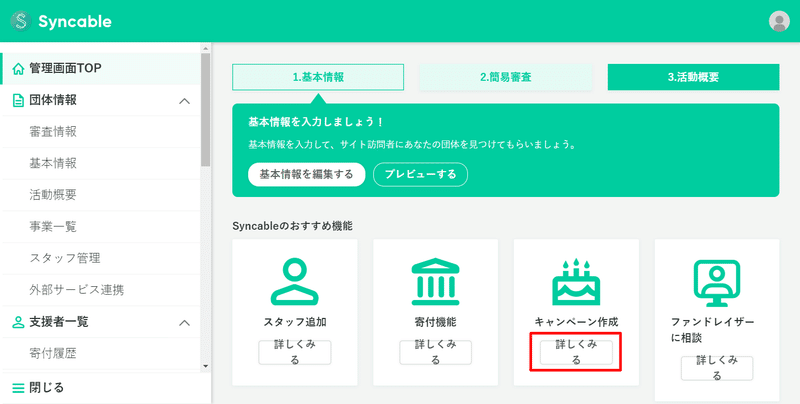Open 寄付履歴 in the sidebar
The height and width of the screenshot is (404, 800).
(x=102, y=353)
